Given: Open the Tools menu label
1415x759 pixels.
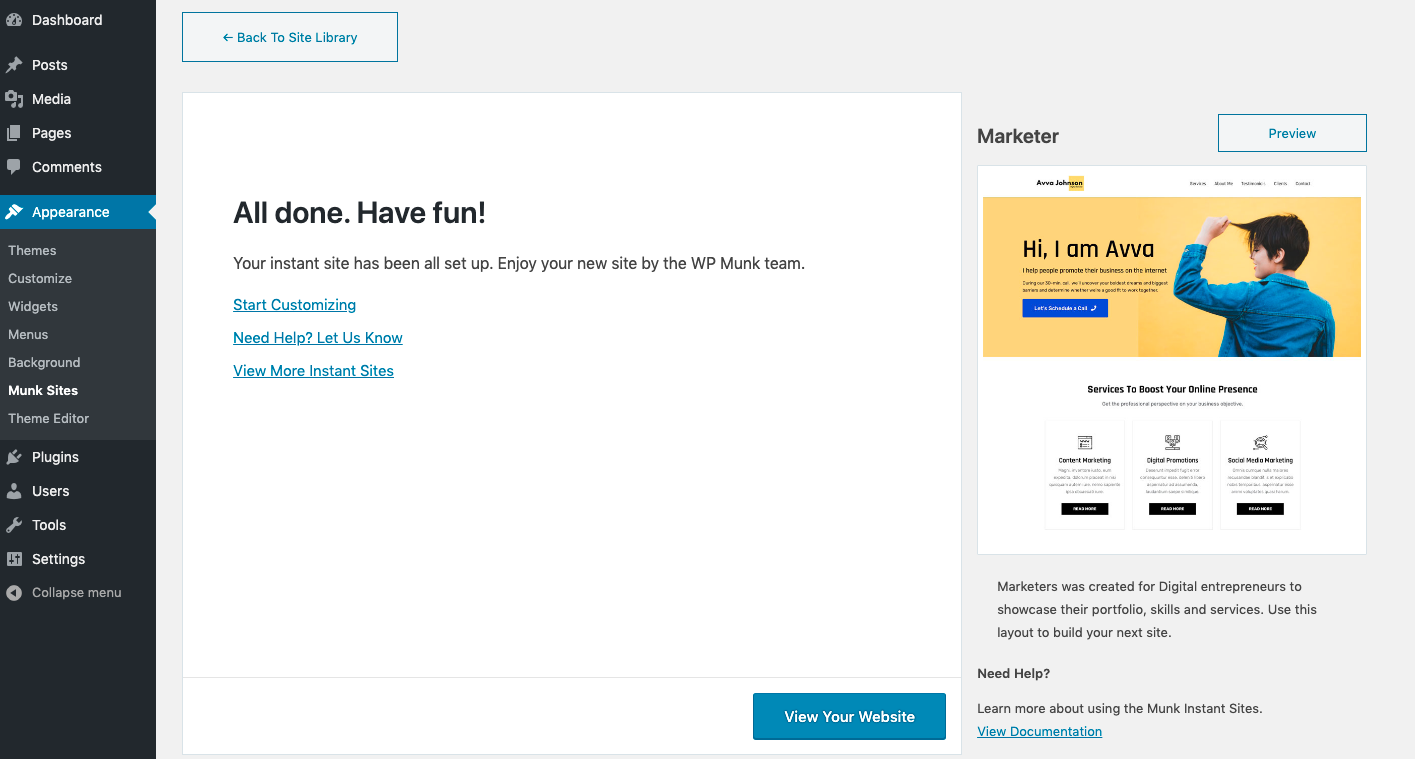Looking at the screenshot, I should pos(49,525).
